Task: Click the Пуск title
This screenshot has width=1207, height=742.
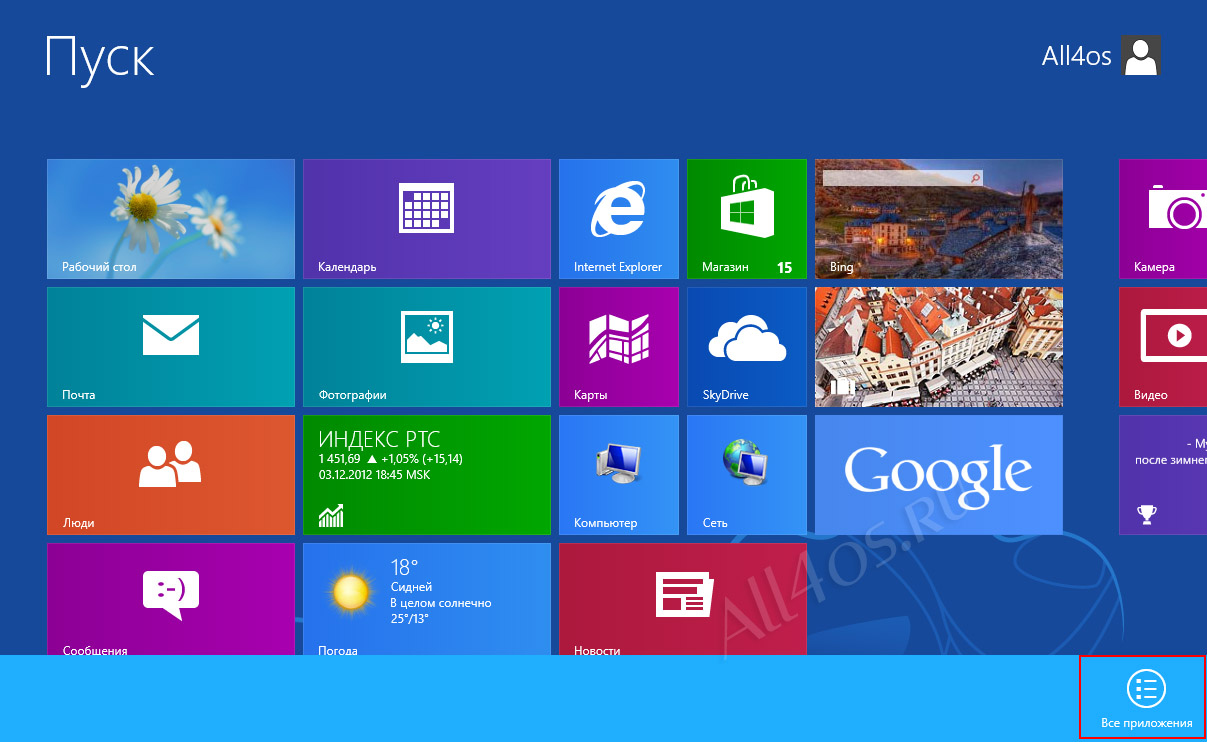Action: pos(100,57)
